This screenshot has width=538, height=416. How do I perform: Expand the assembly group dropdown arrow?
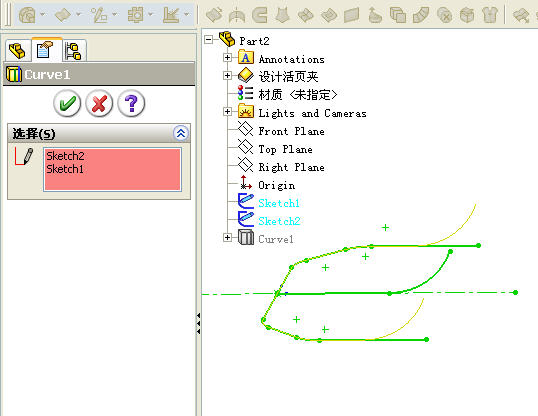pos(151,14)
